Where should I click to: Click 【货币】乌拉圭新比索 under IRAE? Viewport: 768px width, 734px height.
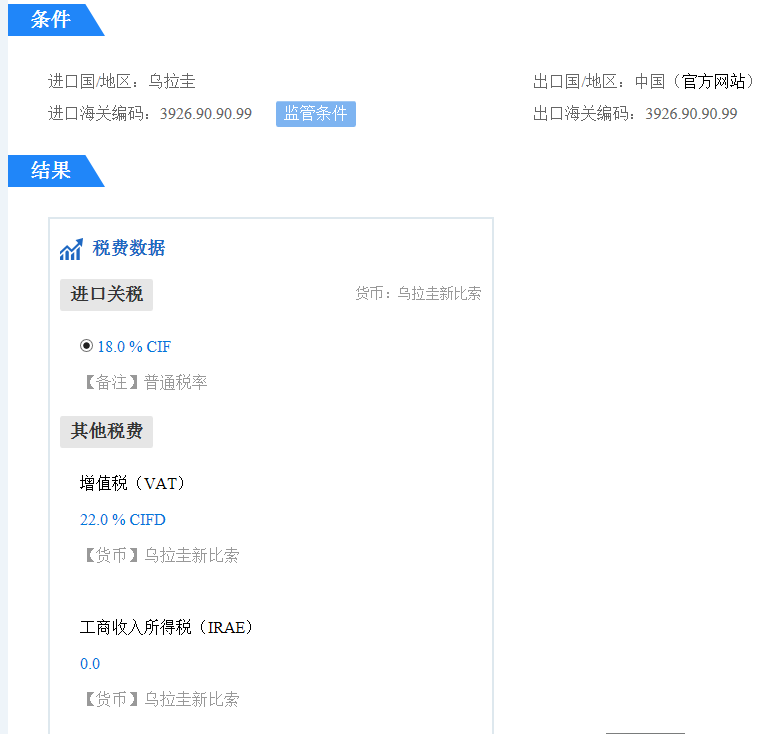160,699
